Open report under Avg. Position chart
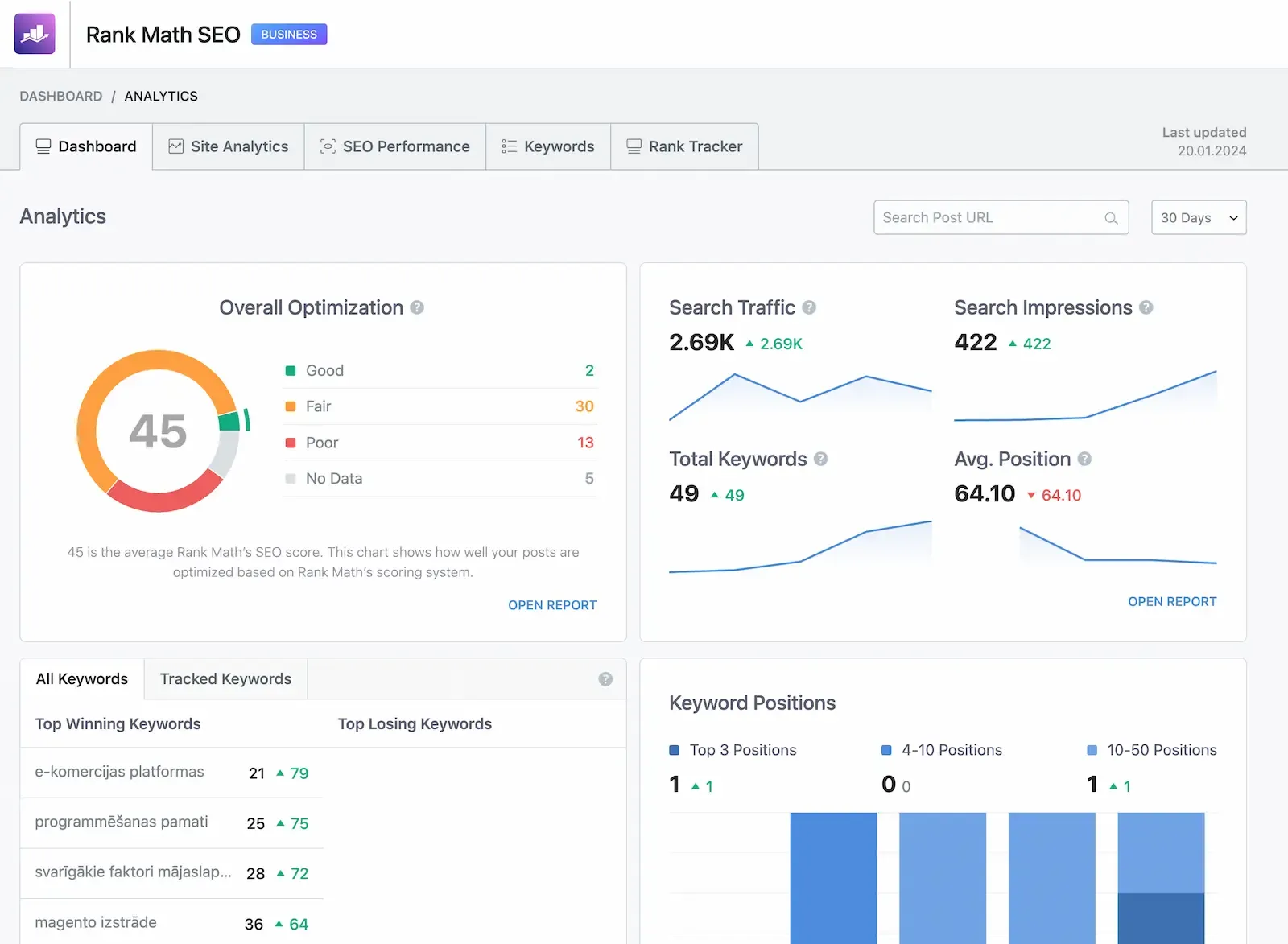The height and width of the screenshot is (944, 1288). (x=1172, y=601)
